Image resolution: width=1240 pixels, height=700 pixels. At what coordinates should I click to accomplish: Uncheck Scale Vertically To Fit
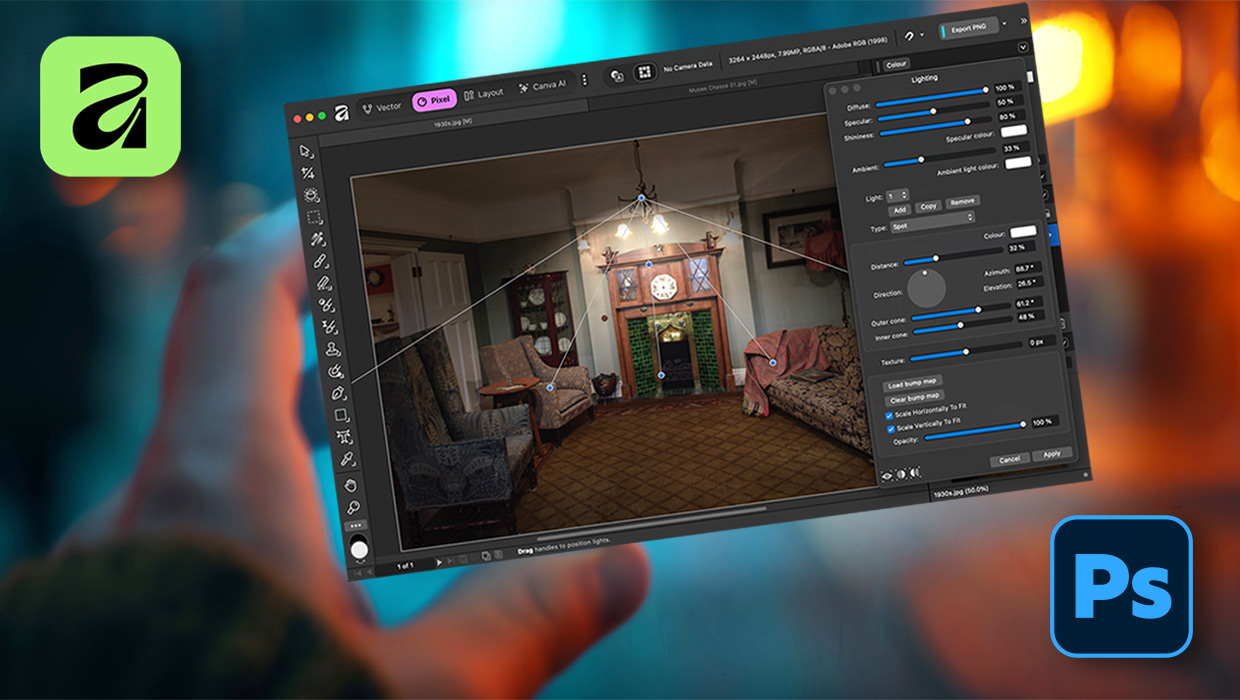tap(891, 428)
